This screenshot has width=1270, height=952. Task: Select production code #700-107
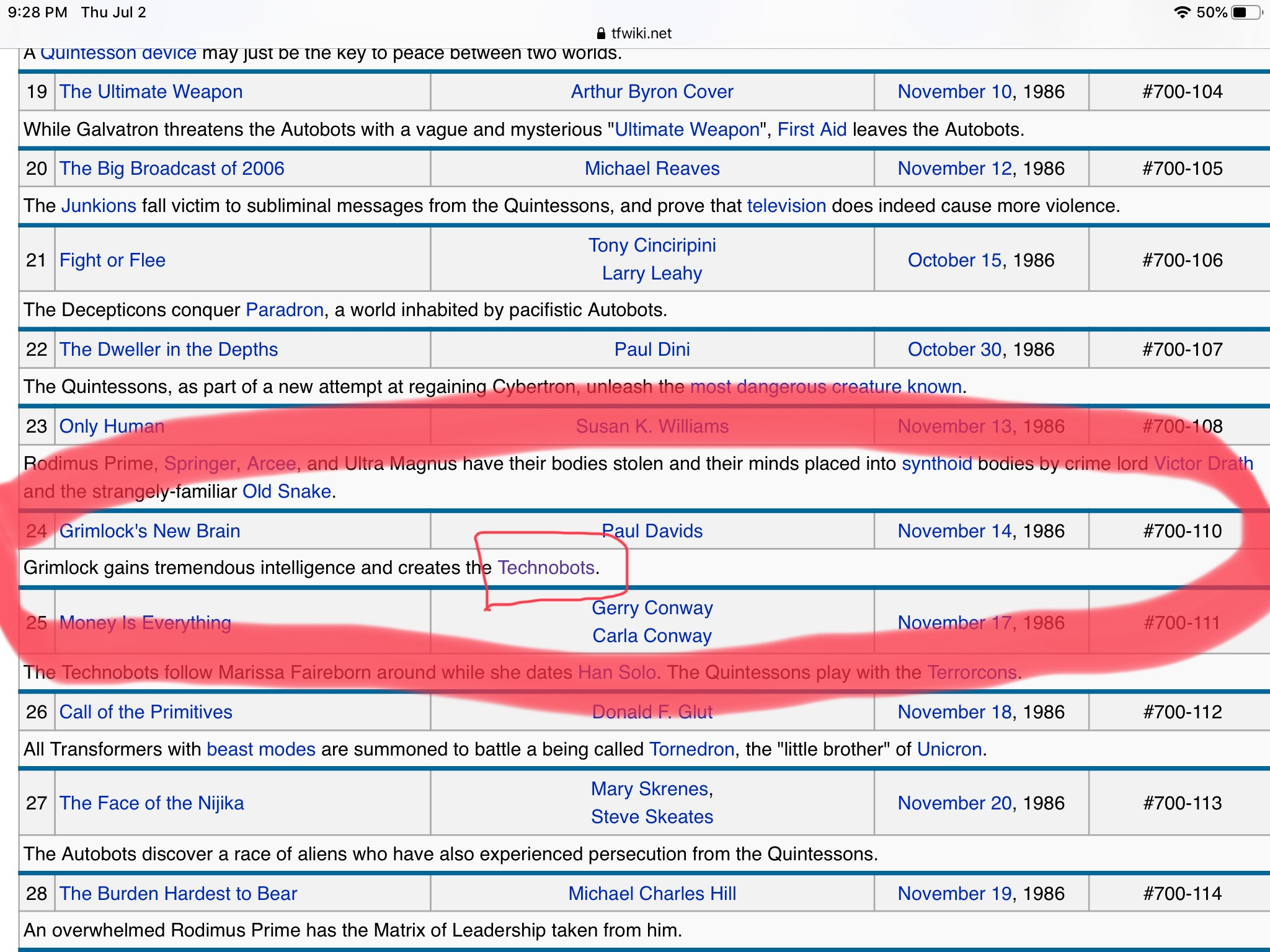click(x=1182, y=350)
